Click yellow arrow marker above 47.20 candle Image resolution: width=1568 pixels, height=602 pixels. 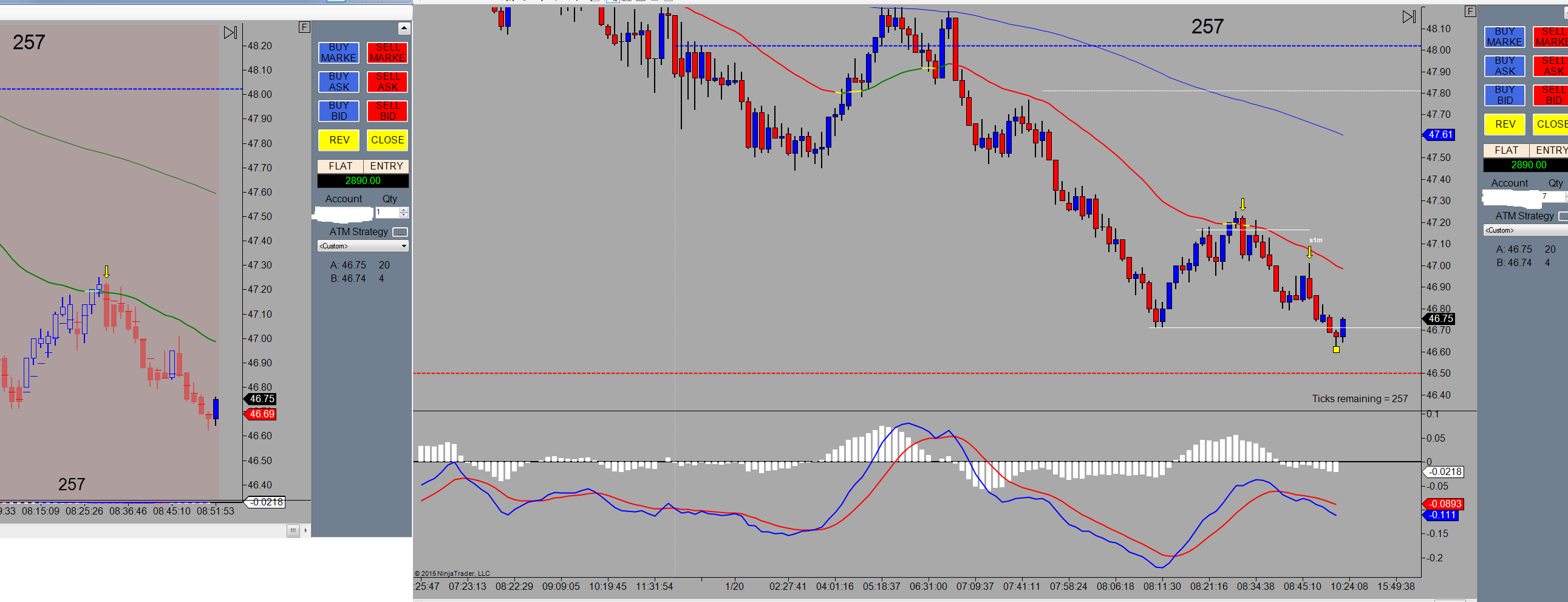1242,204
